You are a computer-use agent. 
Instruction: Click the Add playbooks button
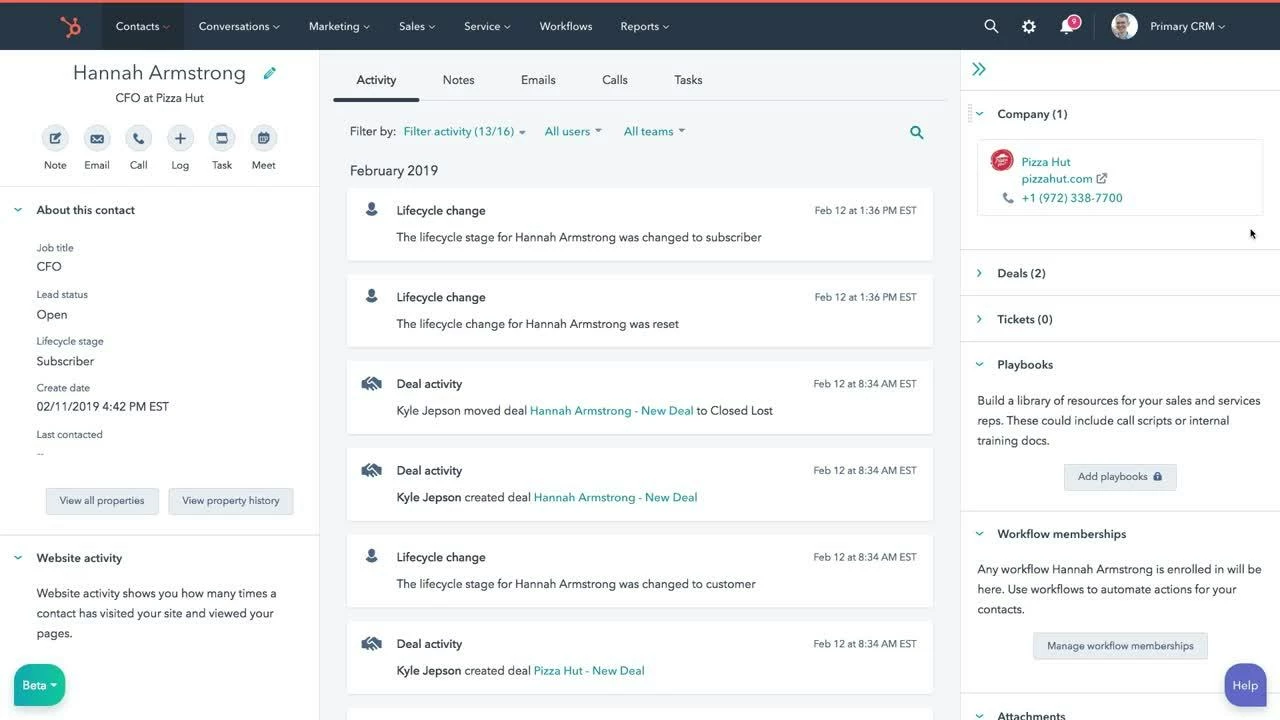[x=1120, y=477]
